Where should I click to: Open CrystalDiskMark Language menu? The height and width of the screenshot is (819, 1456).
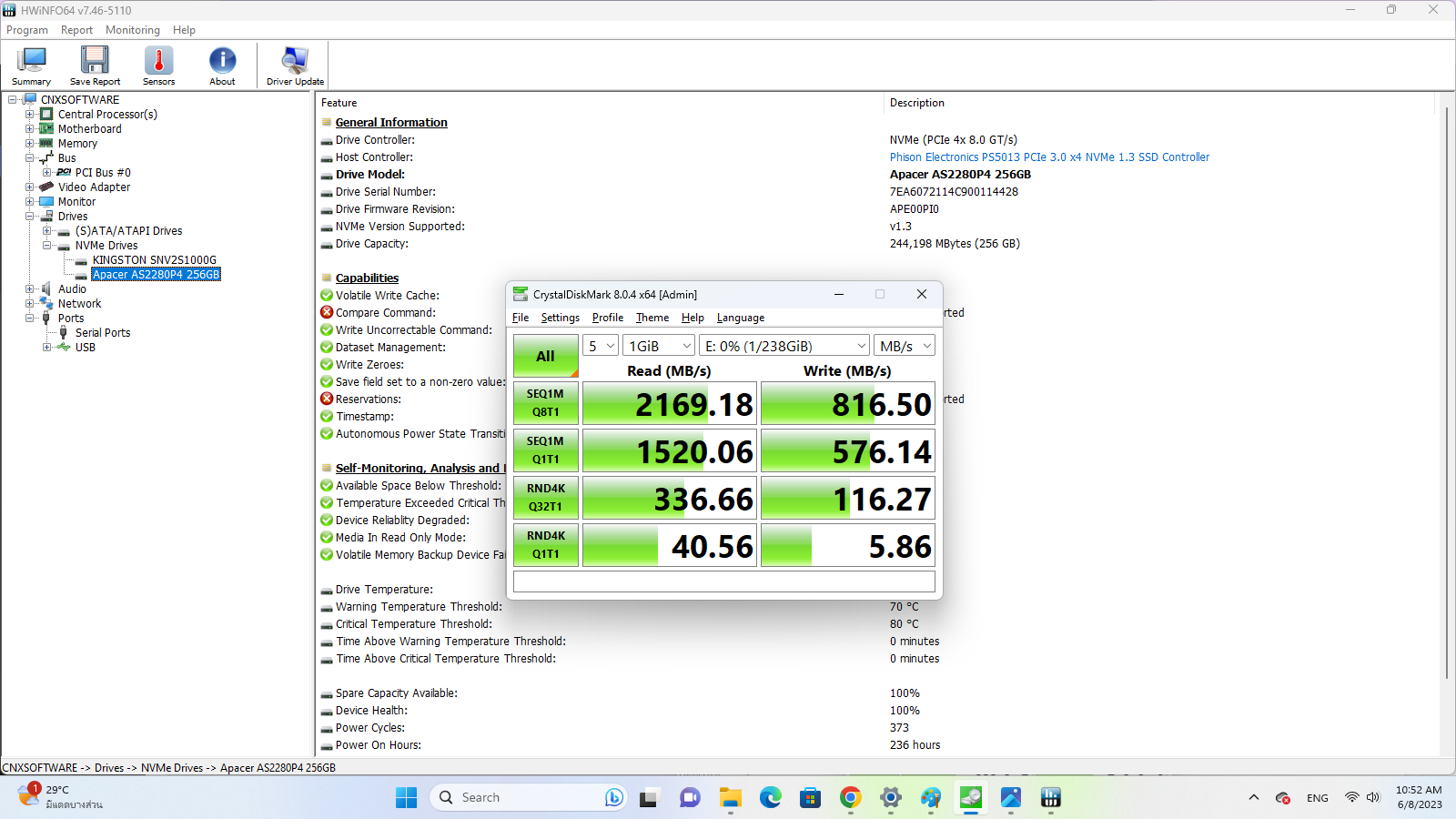(741, 318)
